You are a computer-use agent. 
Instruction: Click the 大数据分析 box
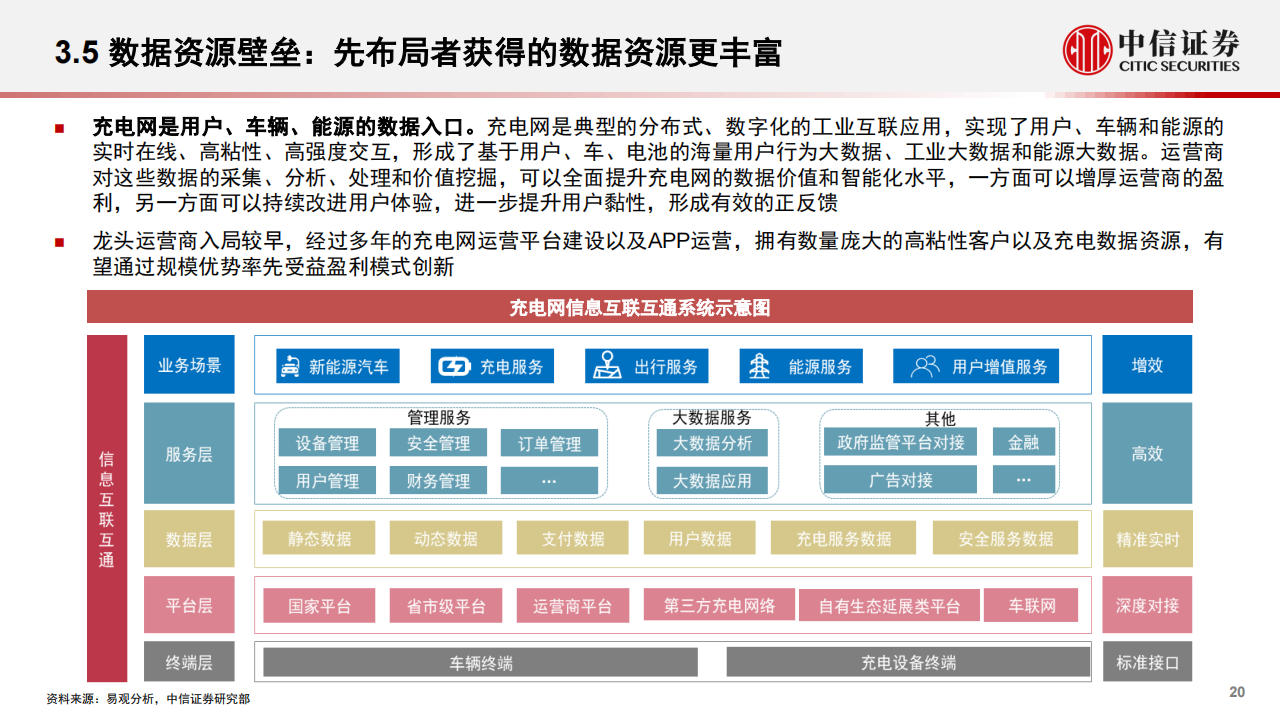[x=712, y=443]
